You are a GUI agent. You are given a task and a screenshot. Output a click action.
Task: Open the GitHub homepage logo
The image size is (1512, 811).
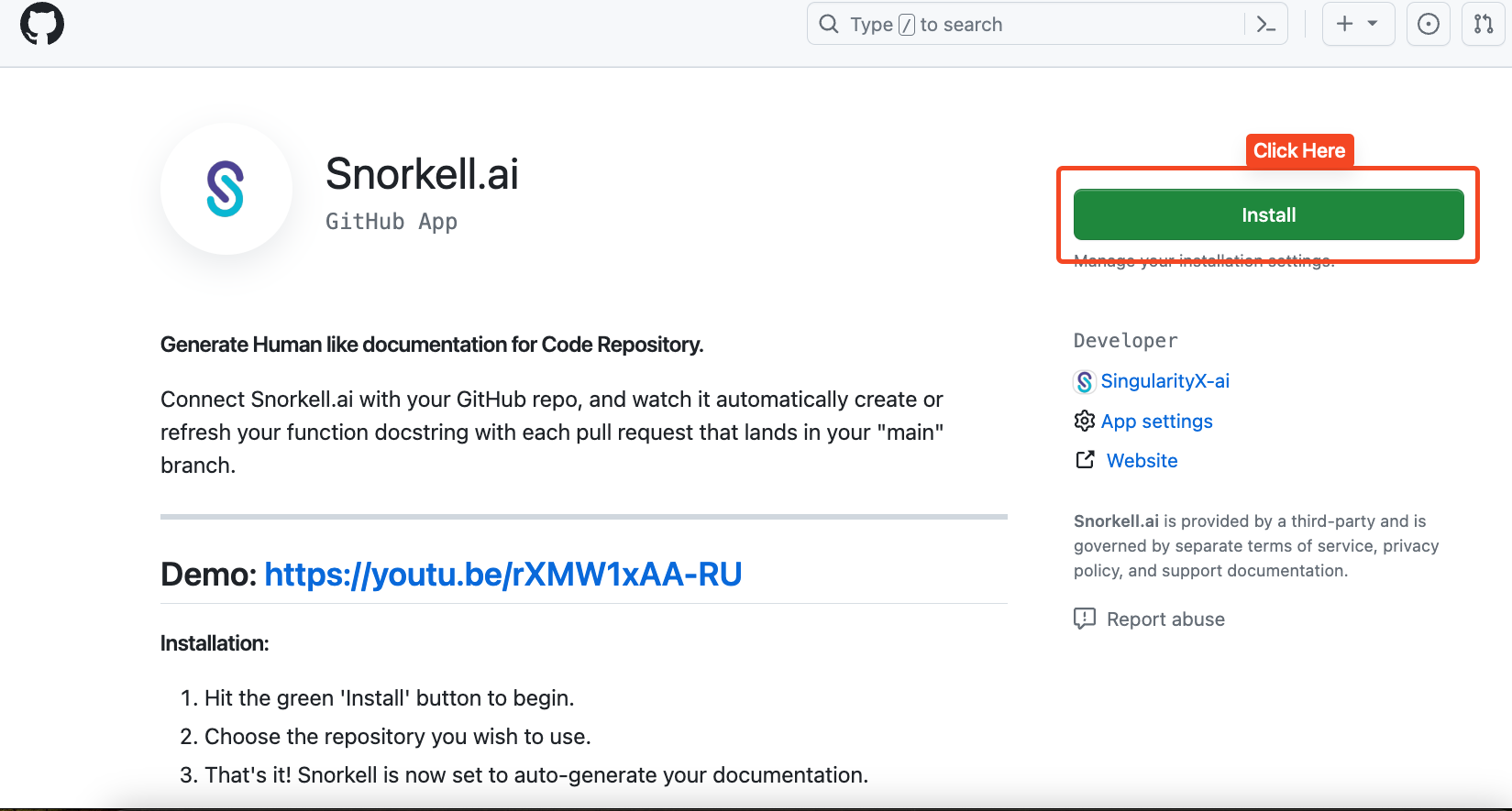[x=42, y=24]
